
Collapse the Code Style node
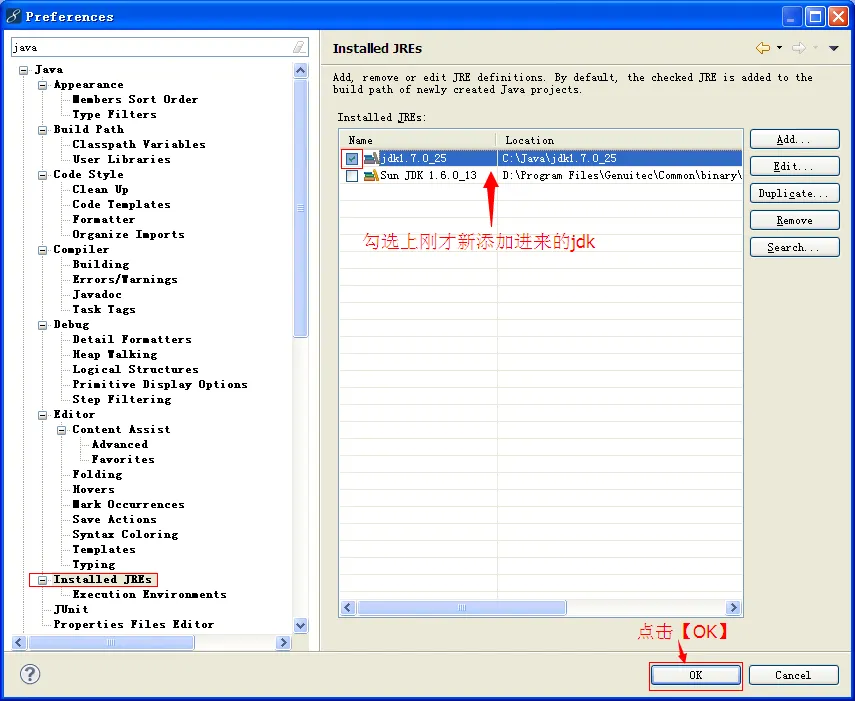pos(43,175)
